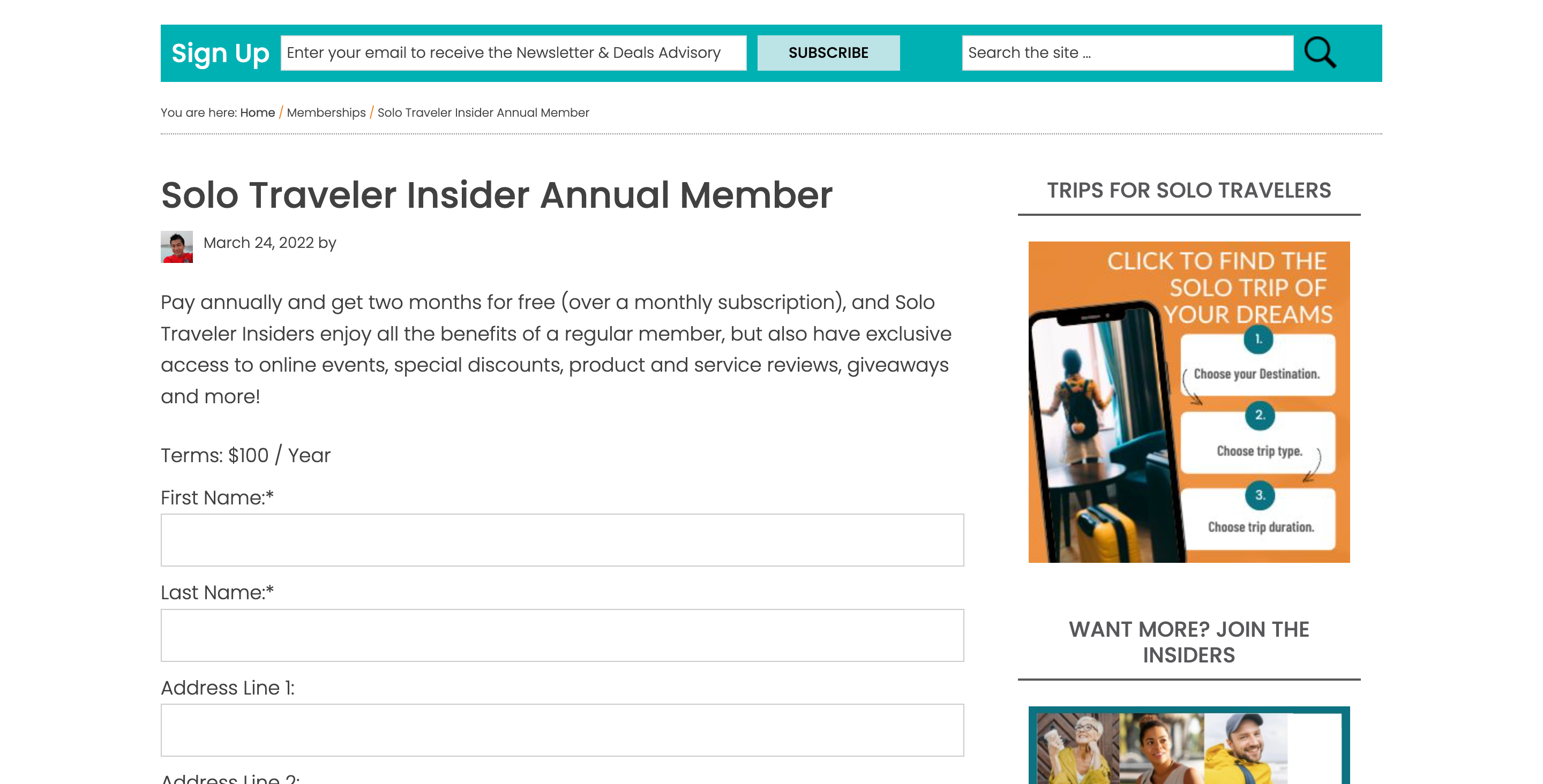
Task: Click the Solo Traveler Insider Annual Member page title
Action: (496, 194)
